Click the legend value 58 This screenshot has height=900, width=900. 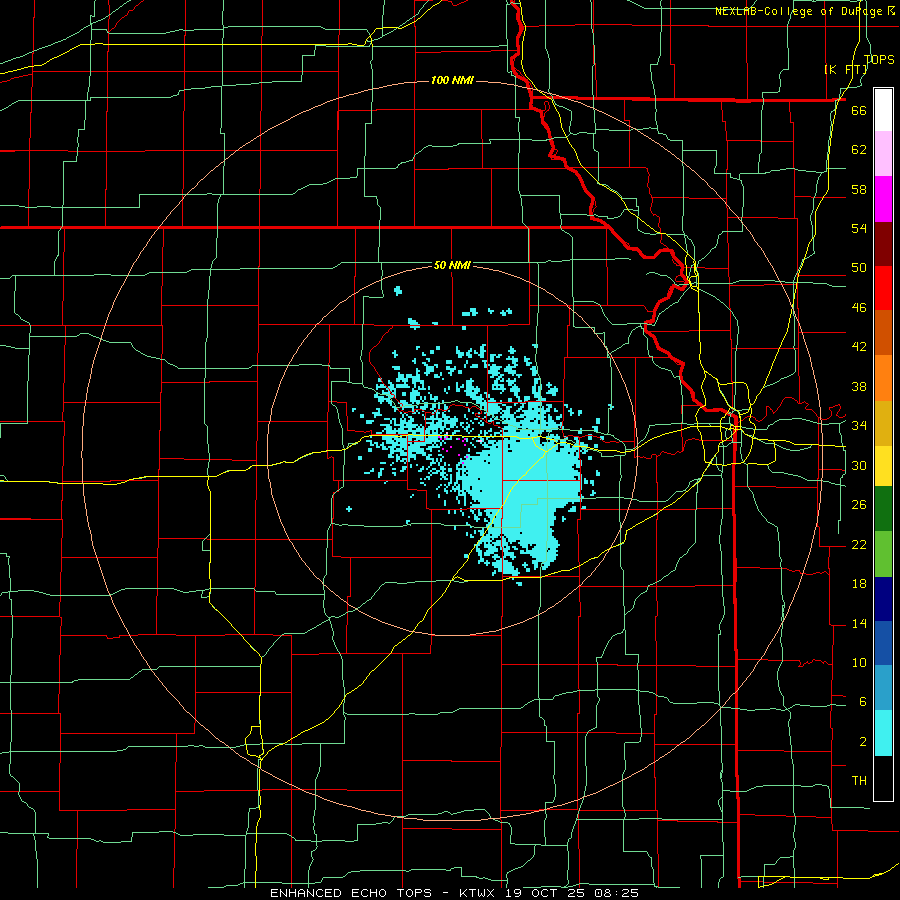click(x=859, y=189)
